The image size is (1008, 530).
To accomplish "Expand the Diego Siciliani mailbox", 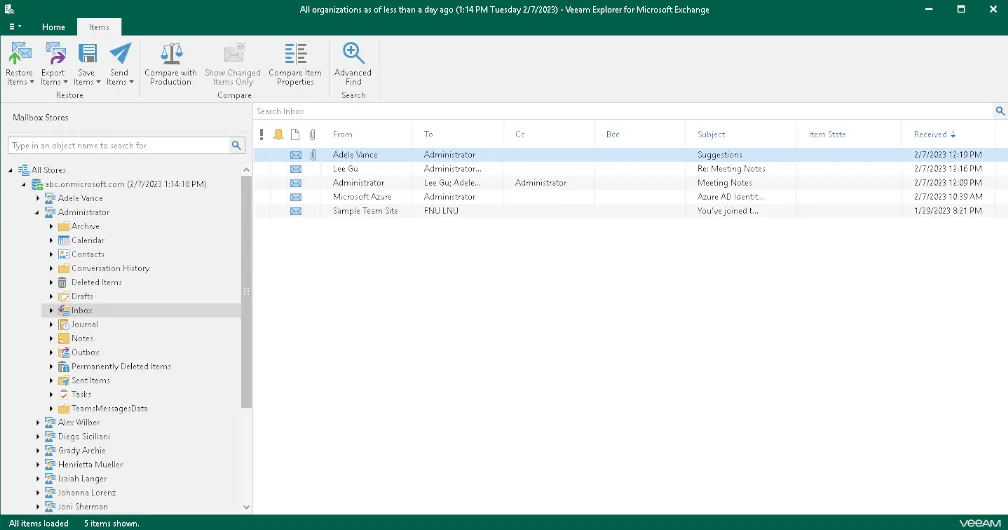I will coord(38,437).
